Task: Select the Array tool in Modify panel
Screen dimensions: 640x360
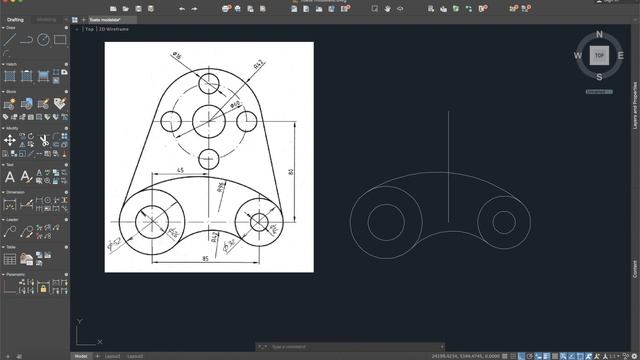Action: pyautogui.click(x=64, y=136)
